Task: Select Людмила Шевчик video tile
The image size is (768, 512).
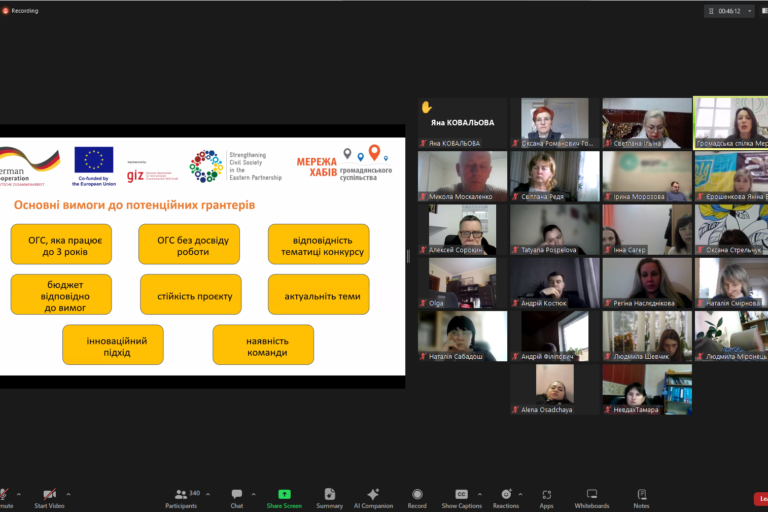Action: [x=647, y=336]
